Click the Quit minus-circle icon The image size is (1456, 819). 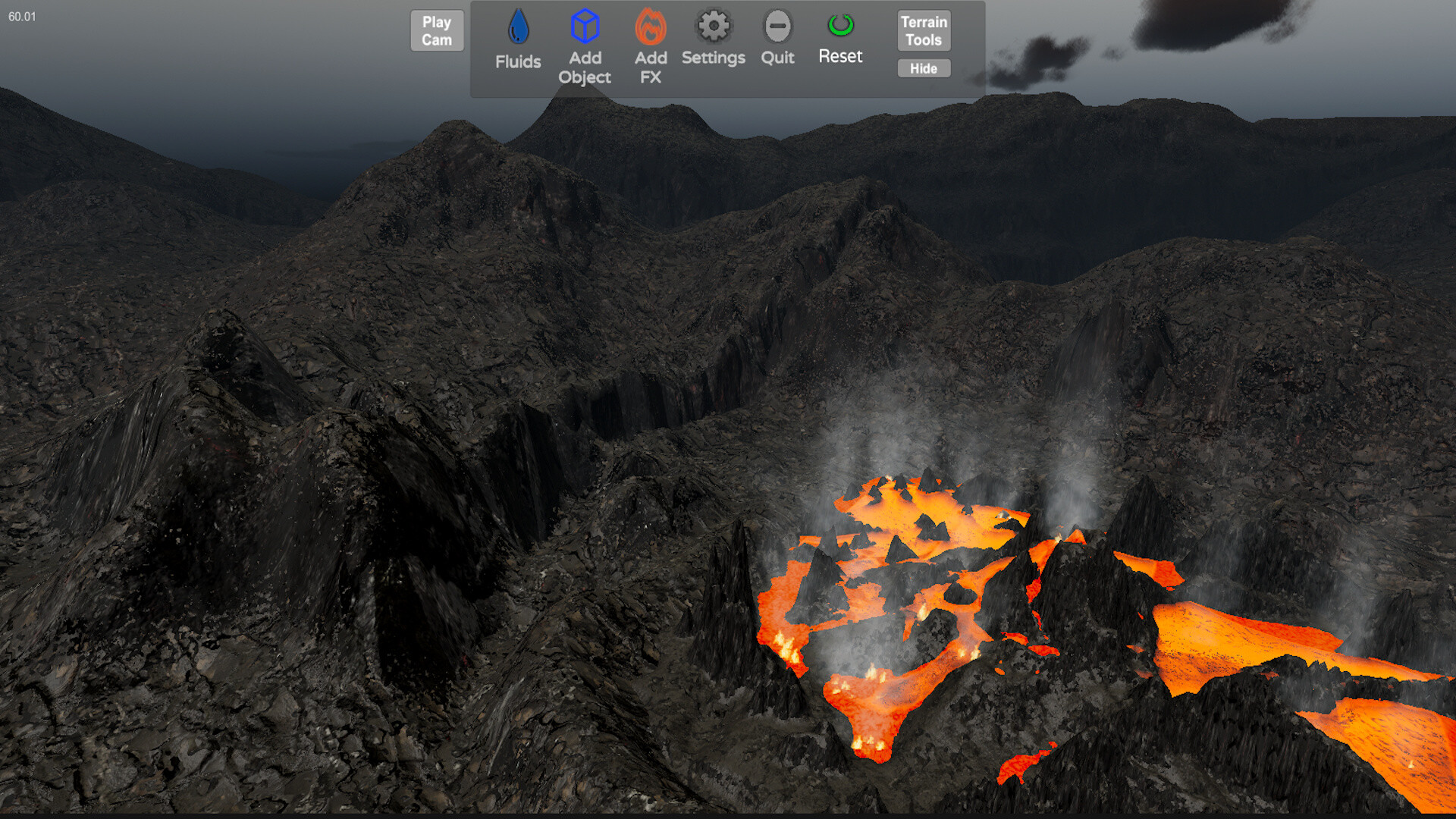(777, 27)
